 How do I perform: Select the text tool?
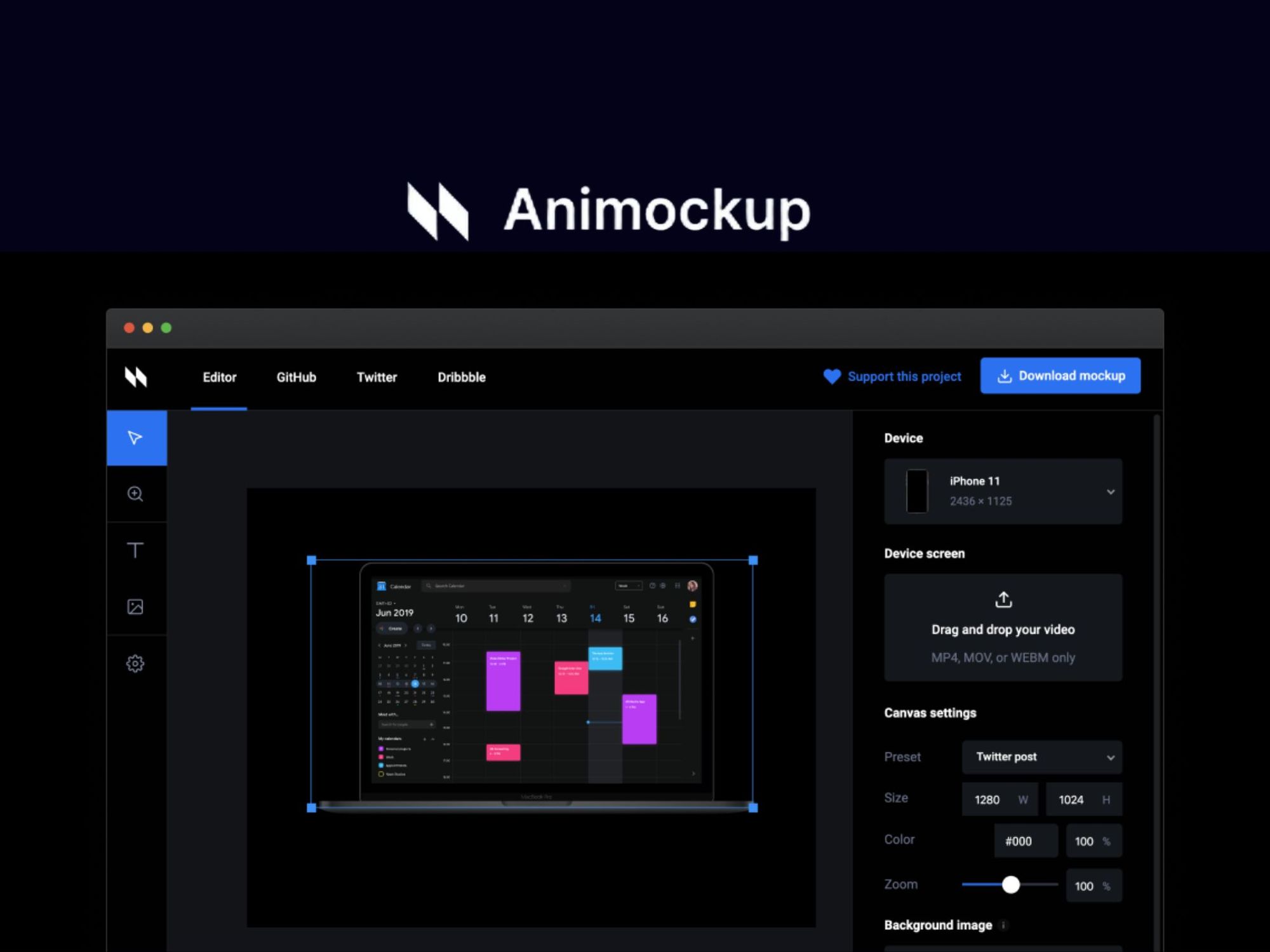(x=136, y=550)
